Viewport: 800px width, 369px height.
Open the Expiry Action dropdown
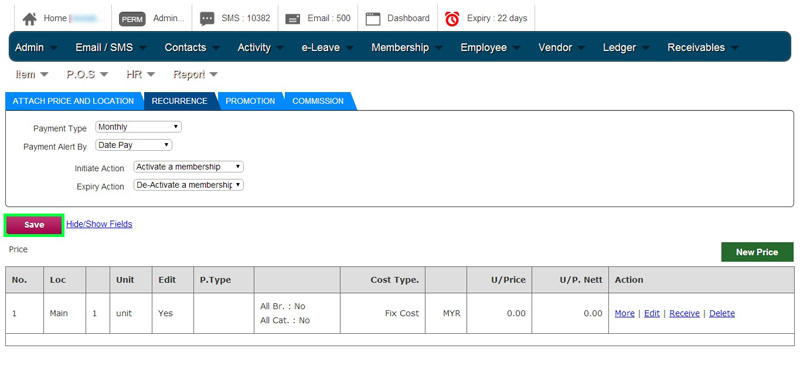pyautogui.click(x=188, y=185)
